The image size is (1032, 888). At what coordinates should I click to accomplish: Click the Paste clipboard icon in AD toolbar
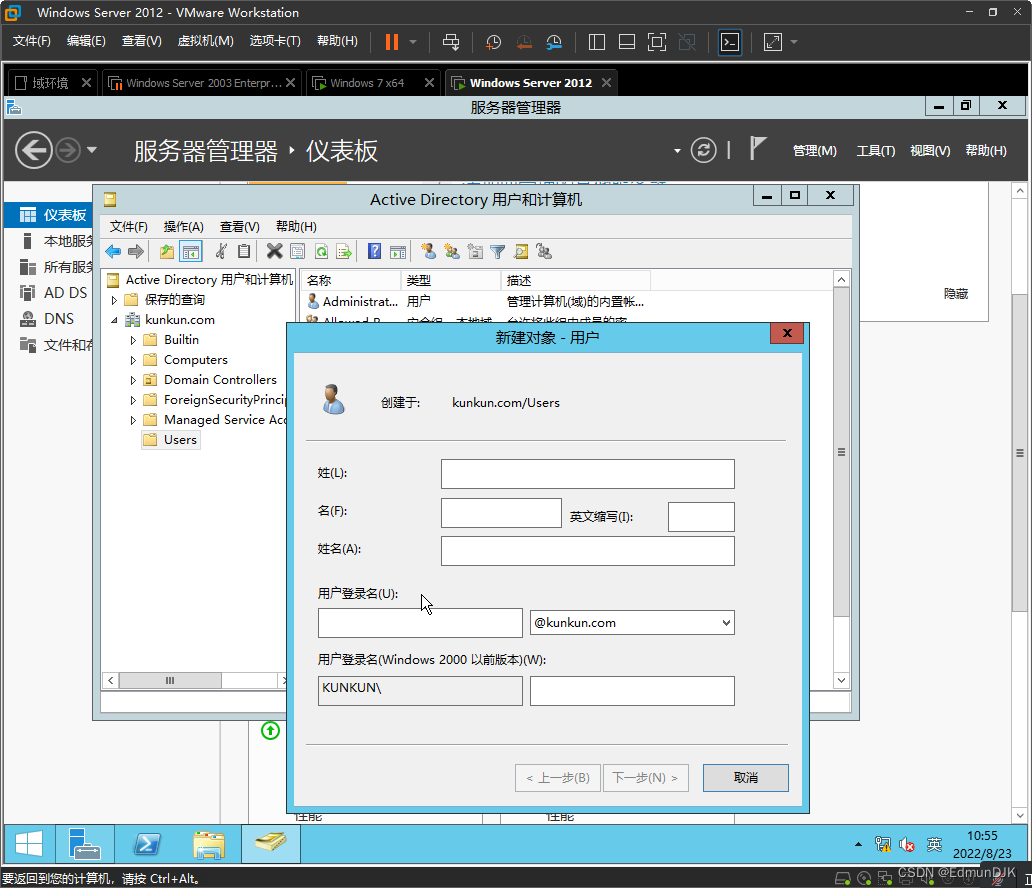pyautogui.click(x=244, y=251)
